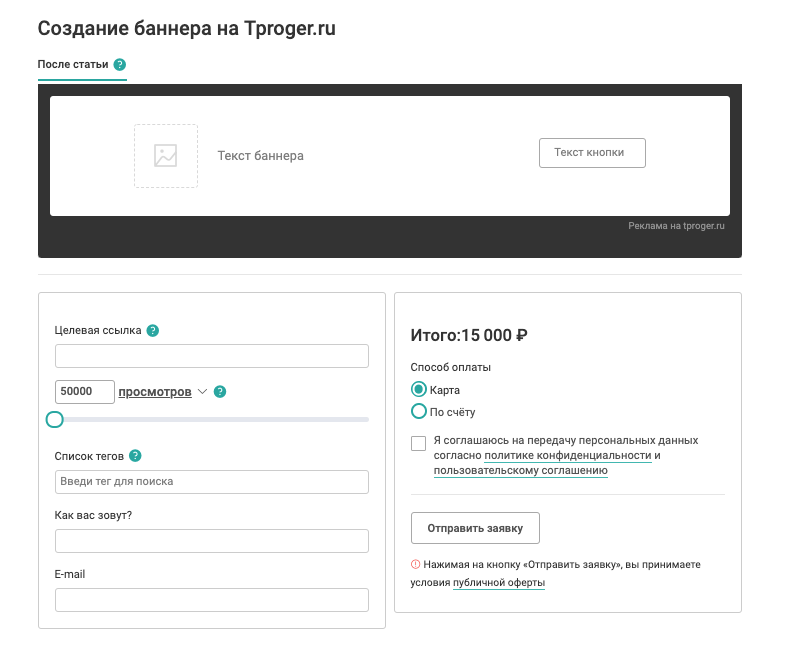The height and width of the screenshot is (647, 788).
Task: Click the views slider track
Action: (212, 419)
